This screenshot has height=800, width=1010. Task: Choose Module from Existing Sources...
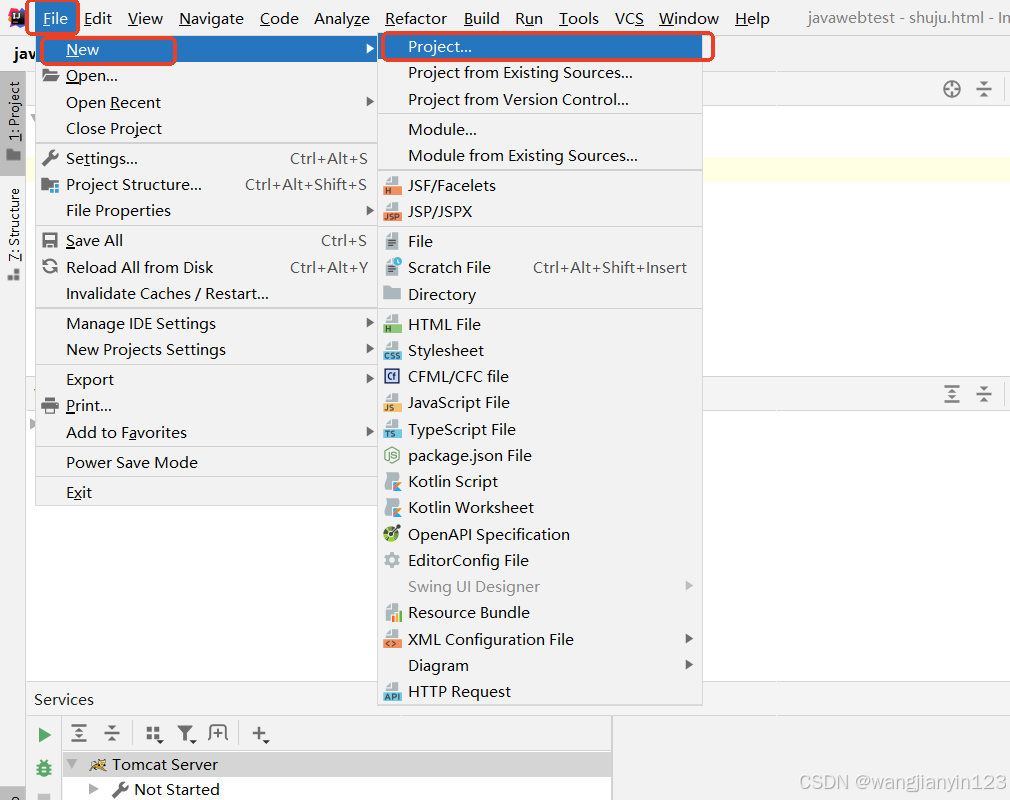pos(540,156)
